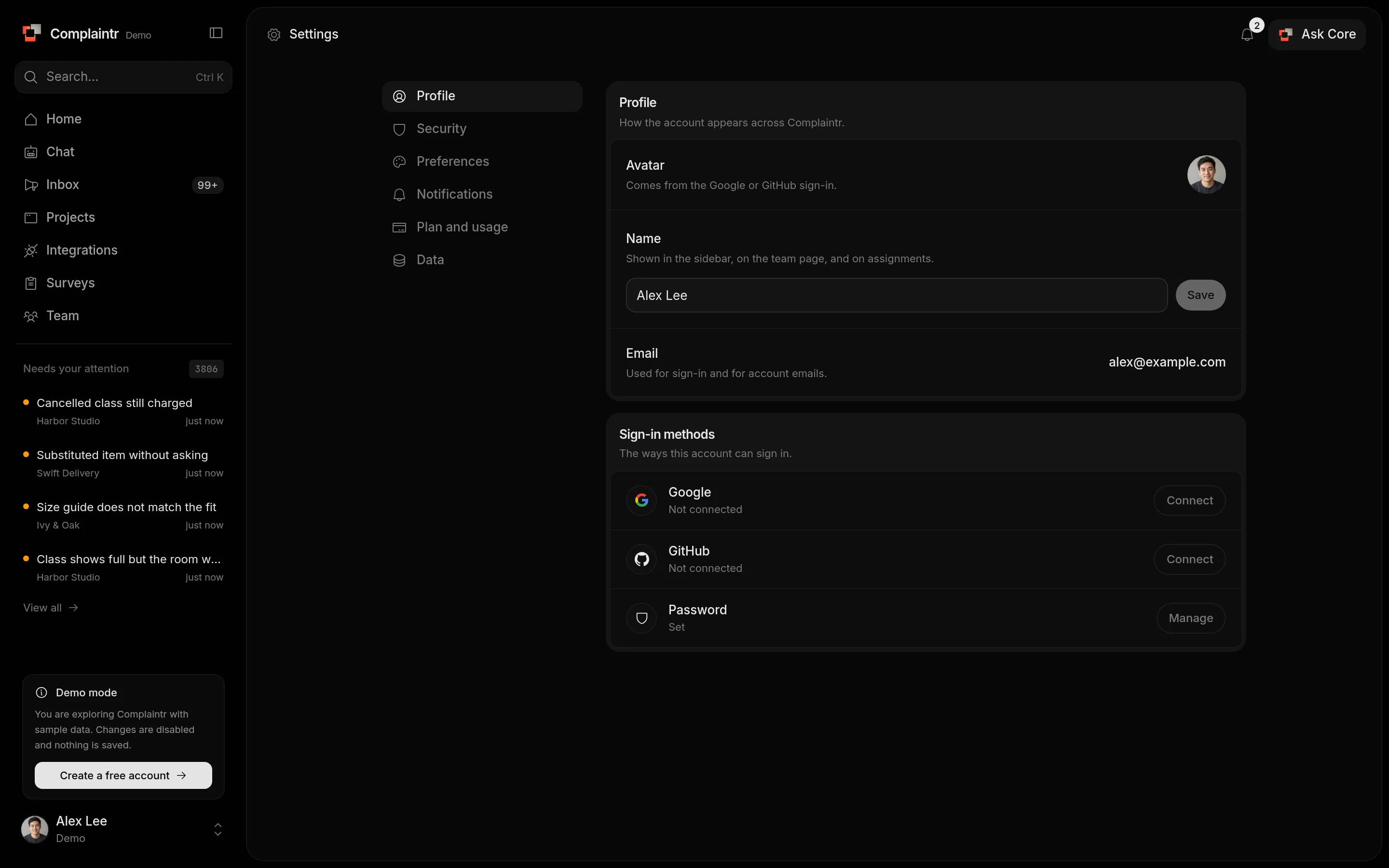Focus the Name input field
The image size is (1389, 868).
(897, 295)
